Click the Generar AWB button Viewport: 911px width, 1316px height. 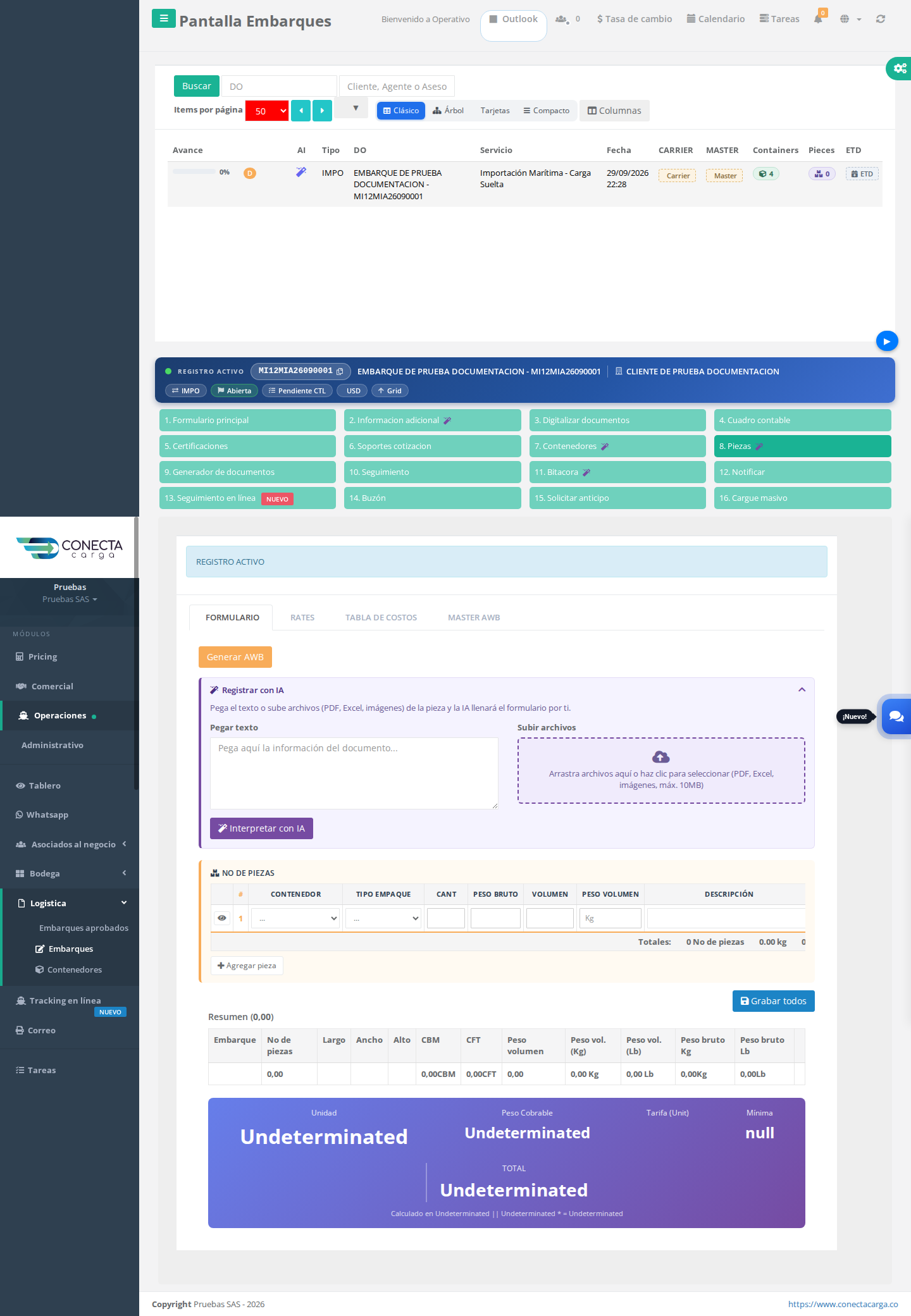pyautogui.click(x=235, y=656)
